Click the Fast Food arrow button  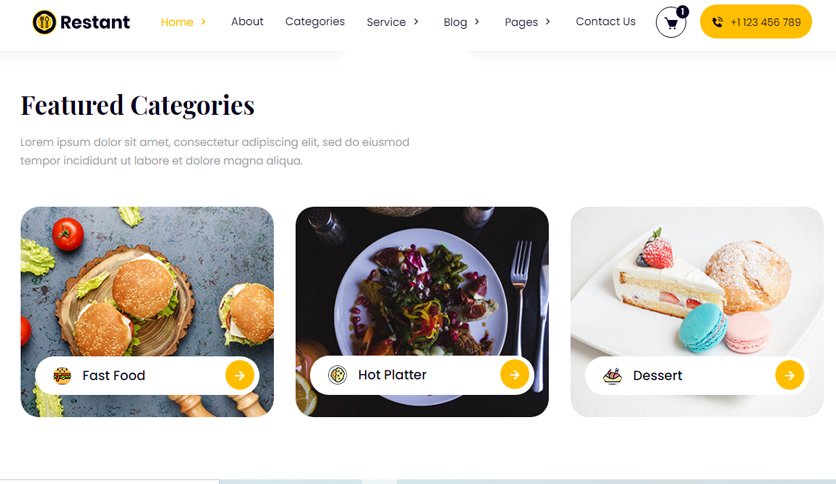239,375
